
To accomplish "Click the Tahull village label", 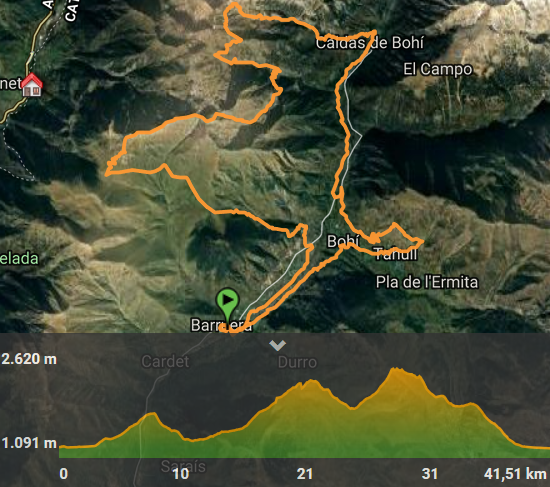I will pyautogui.click(x=395, y=254).
